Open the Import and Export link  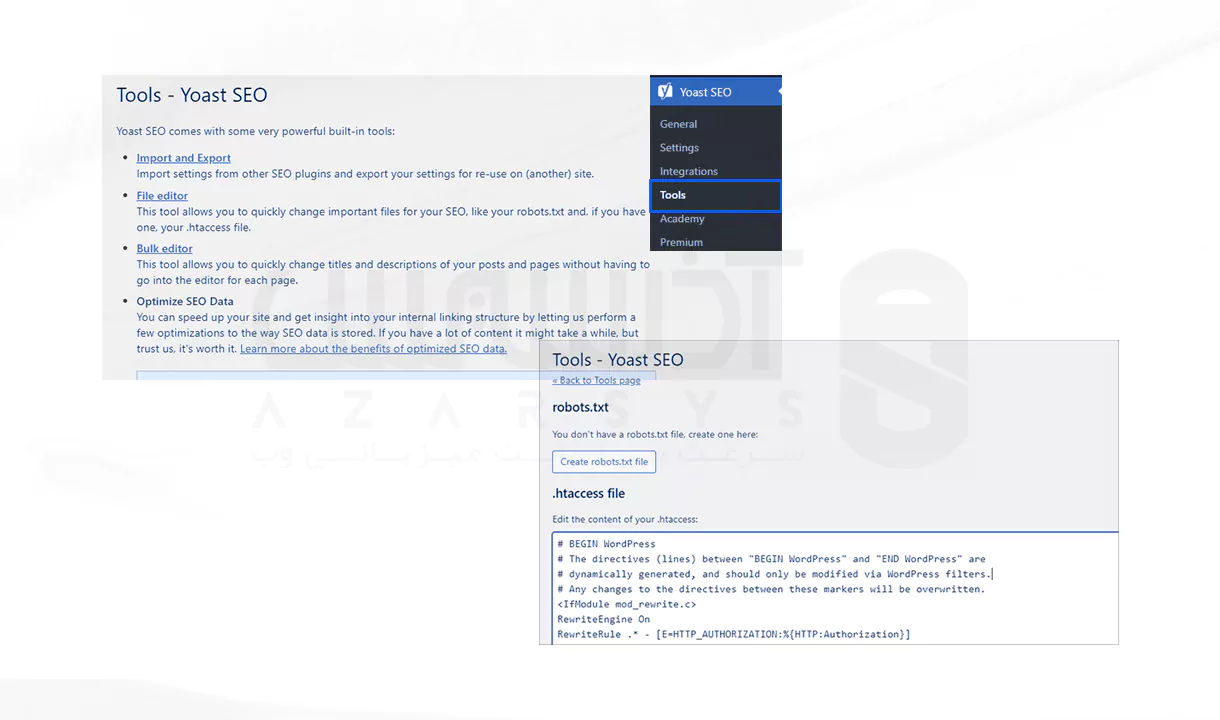point(184,158)
